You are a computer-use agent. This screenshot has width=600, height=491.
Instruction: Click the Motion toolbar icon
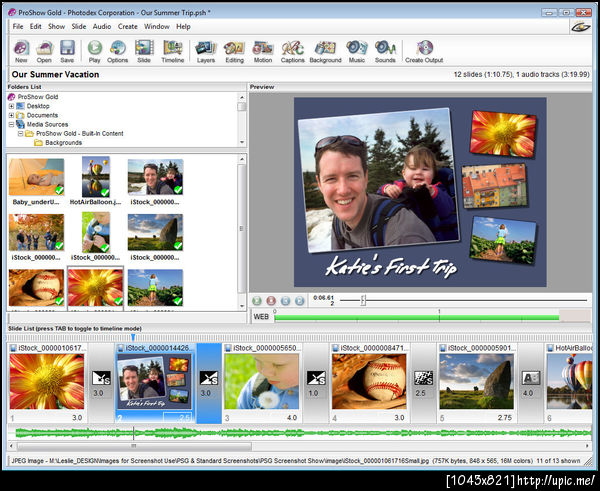[262, 48]
